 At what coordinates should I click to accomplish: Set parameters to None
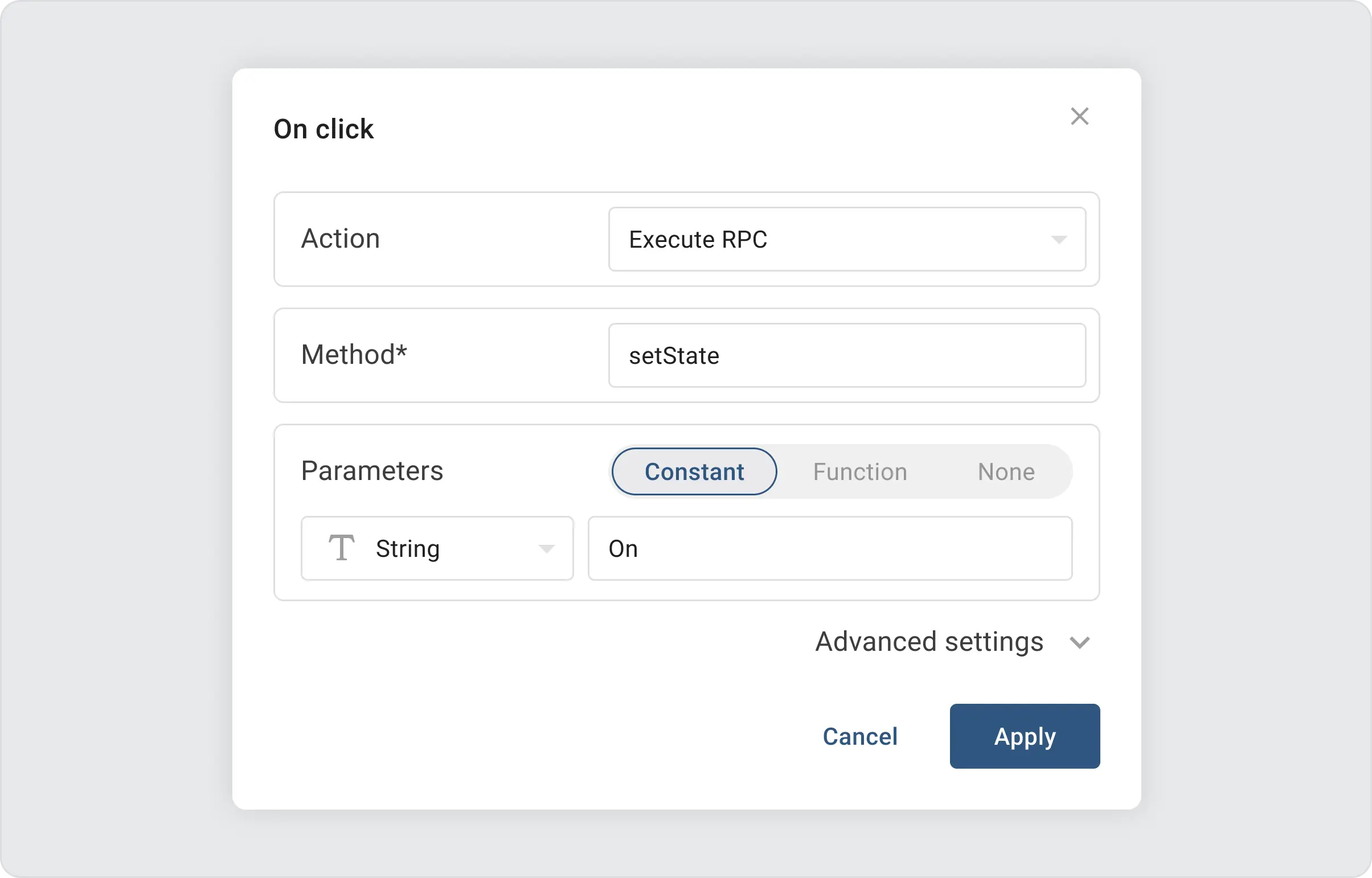click(1005, 471)
